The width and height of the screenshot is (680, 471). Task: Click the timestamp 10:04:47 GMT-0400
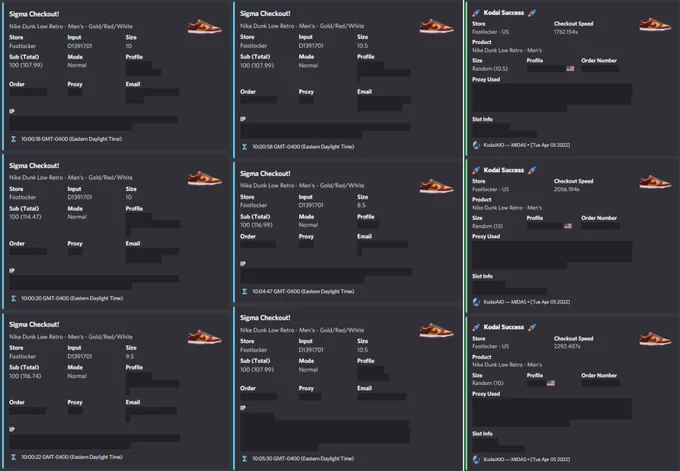tap(303, 291)
